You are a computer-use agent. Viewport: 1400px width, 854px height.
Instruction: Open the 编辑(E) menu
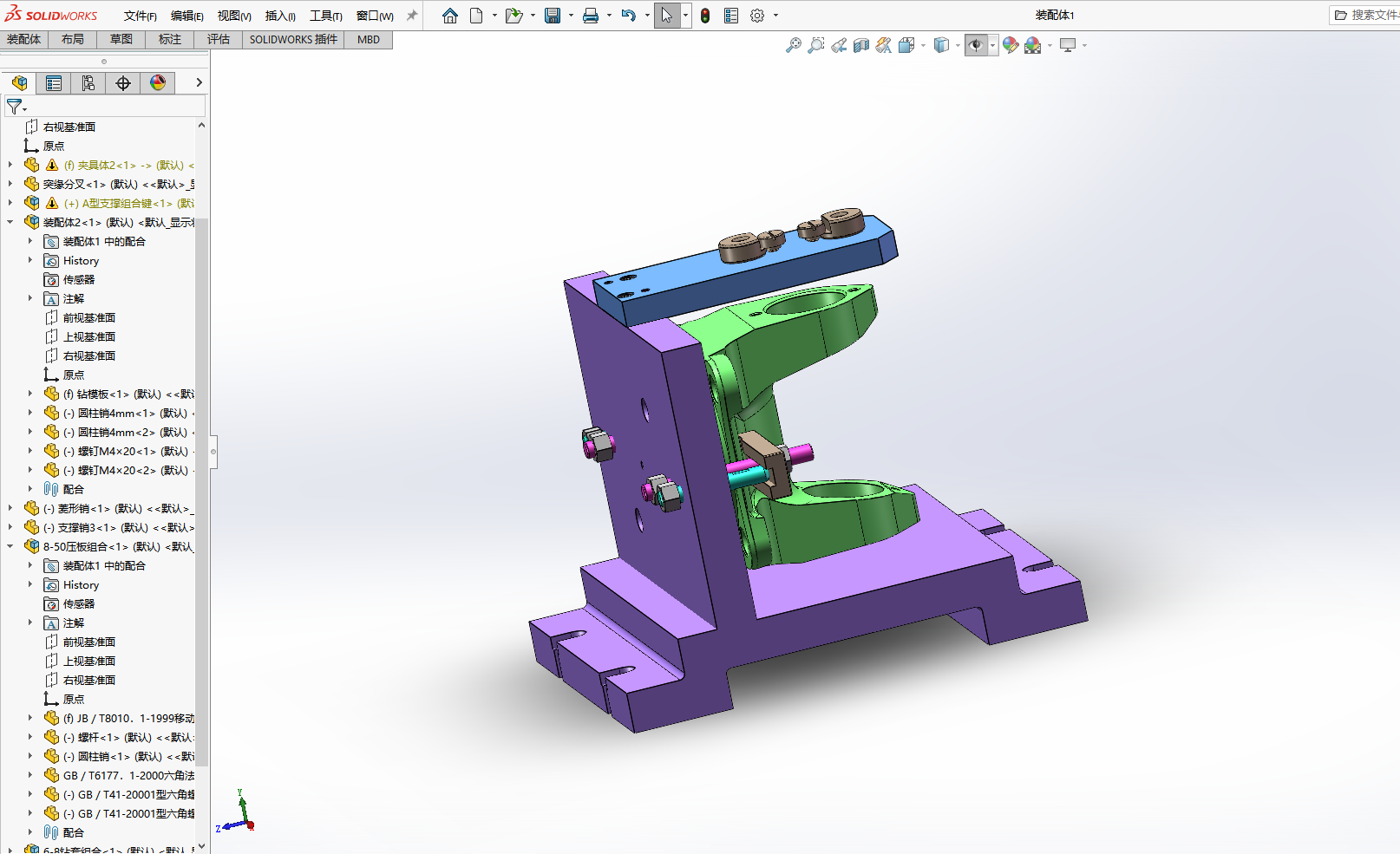click(x=187, y=16)
